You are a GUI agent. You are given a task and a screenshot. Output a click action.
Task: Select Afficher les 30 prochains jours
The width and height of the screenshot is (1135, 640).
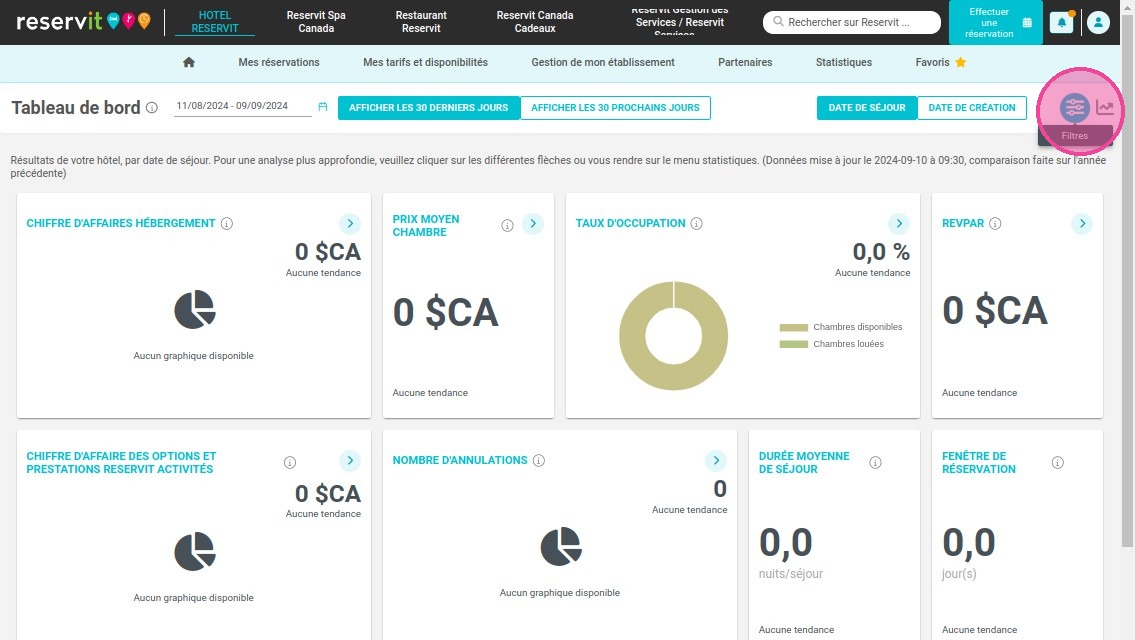615,108
